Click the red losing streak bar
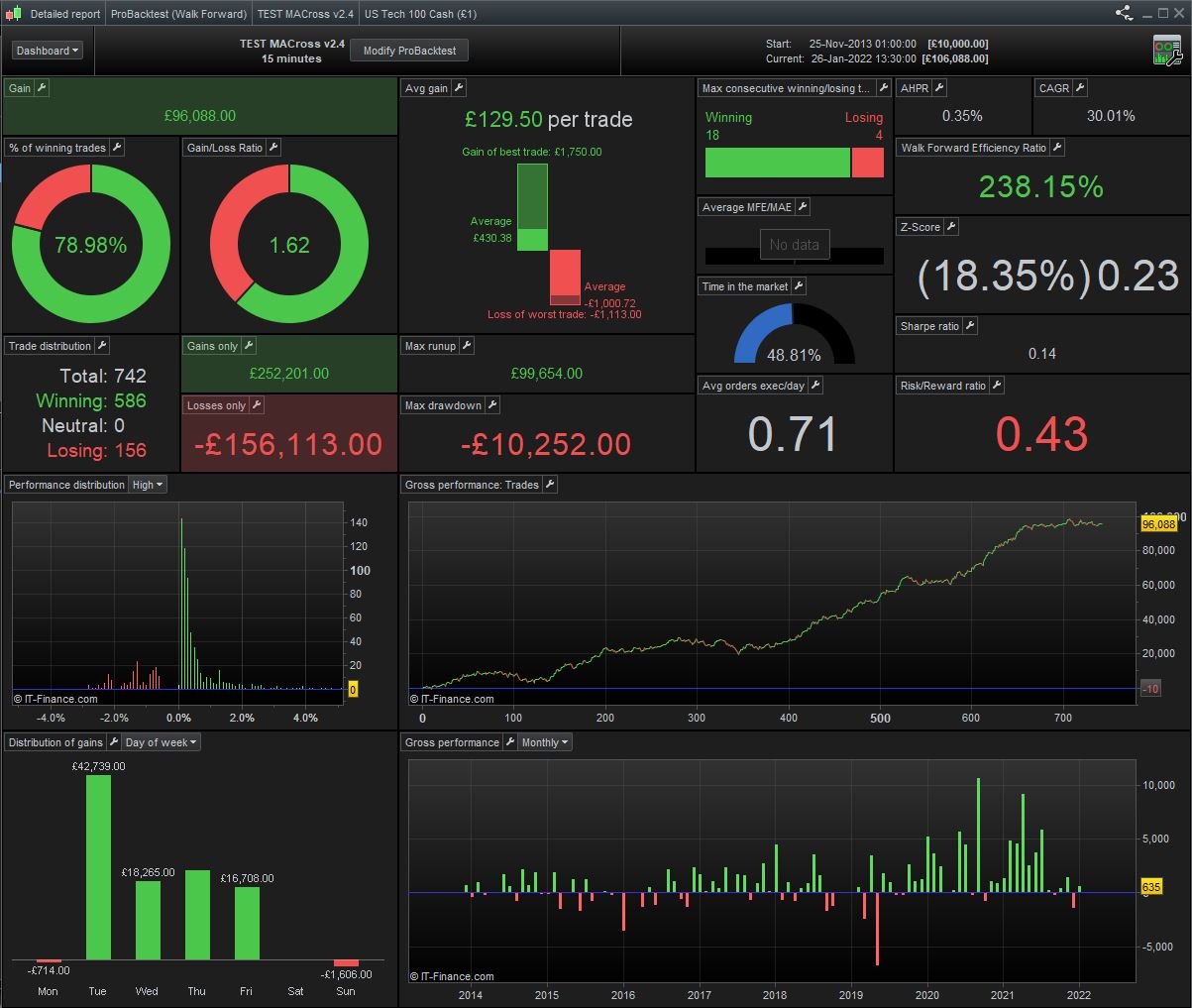Screen dimensions: 1192x1008 868,163
